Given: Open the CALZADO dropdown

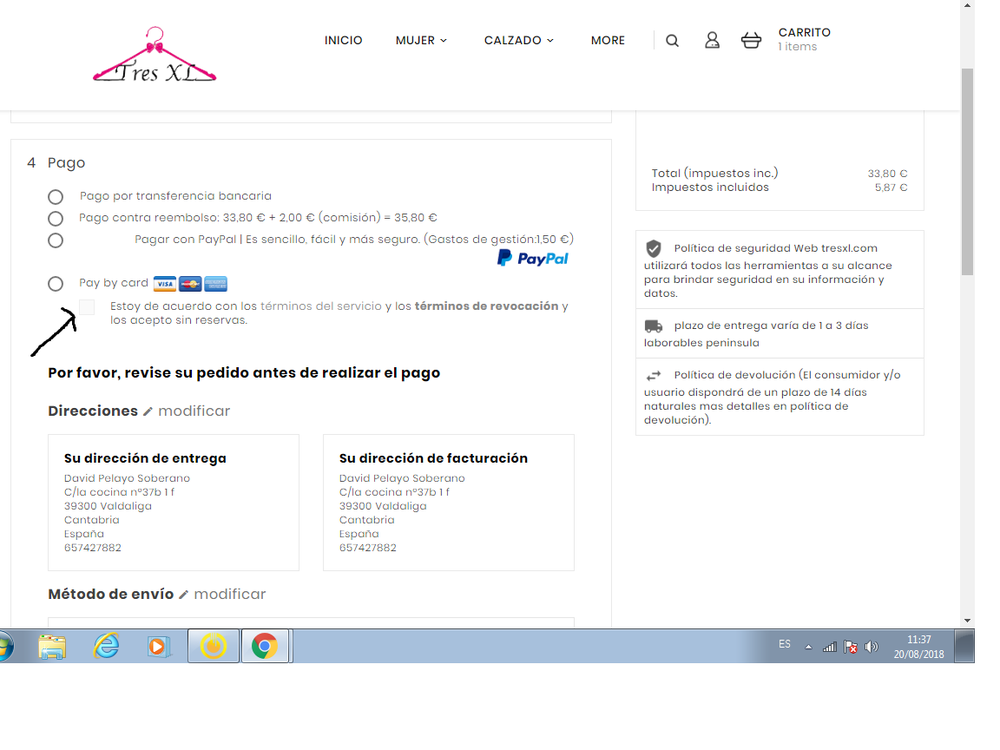Looking at the screenshot, I should tap(518, 40).
